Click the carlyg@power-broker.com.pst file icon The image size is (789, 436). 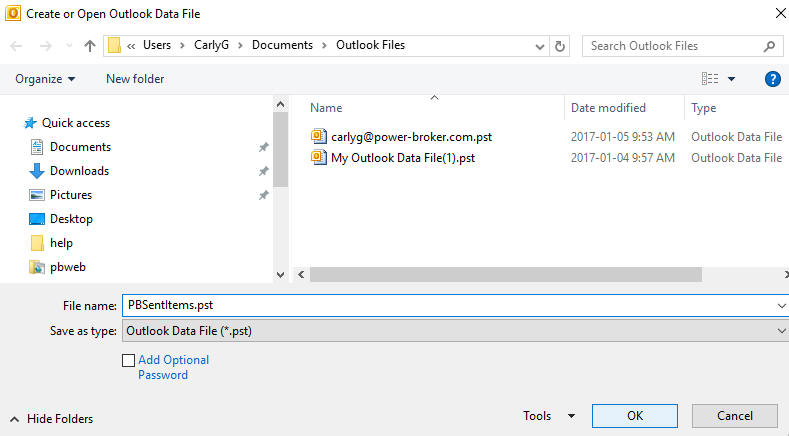319,137
